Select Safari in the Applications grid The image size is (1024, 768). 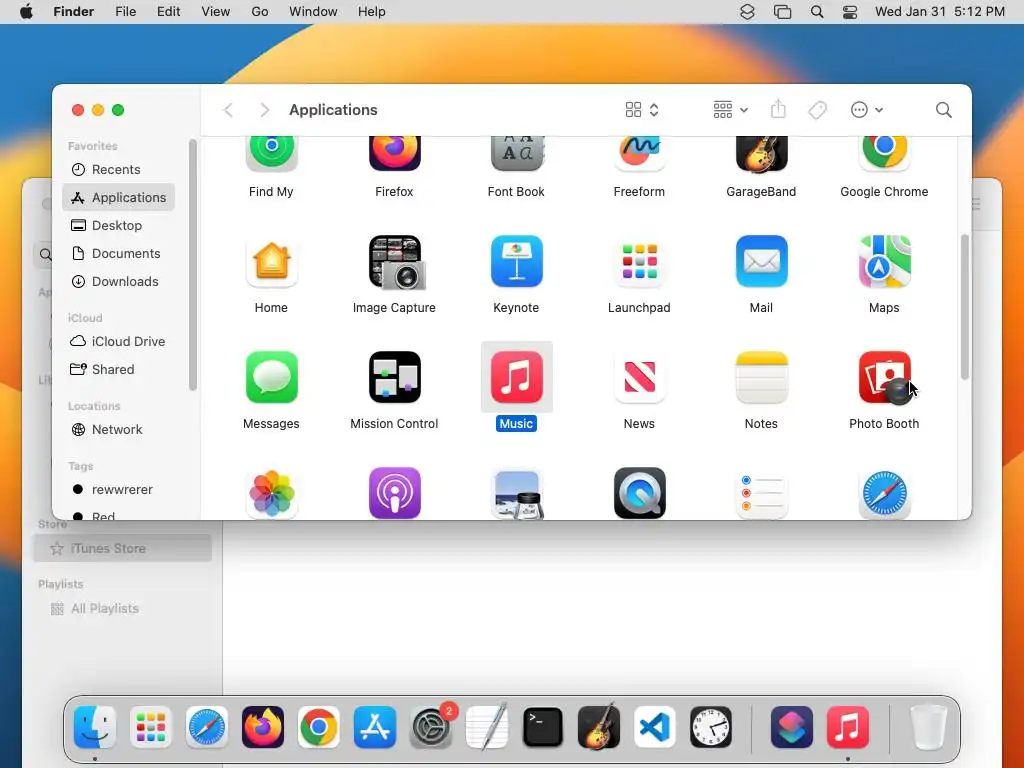tap(884, 493)
